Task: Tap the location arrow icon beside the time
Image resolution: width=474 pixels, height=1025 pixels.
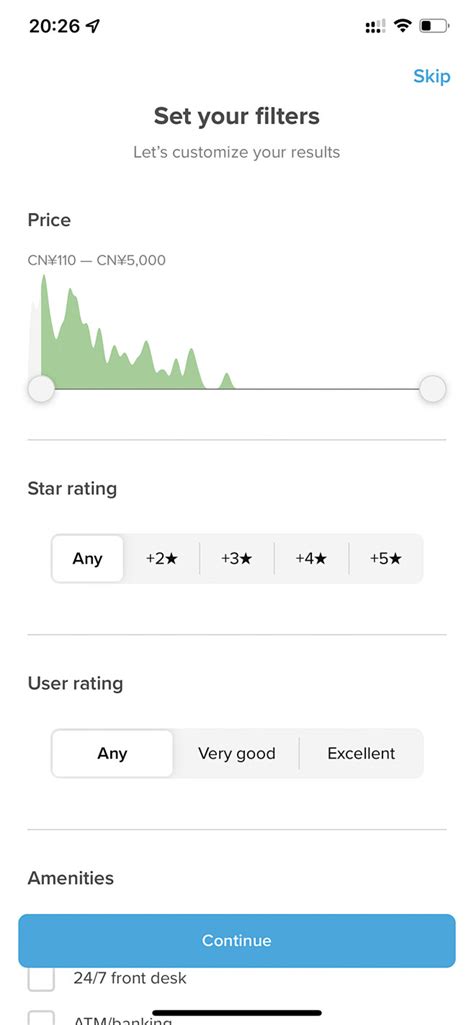Action: pos(93,26)
